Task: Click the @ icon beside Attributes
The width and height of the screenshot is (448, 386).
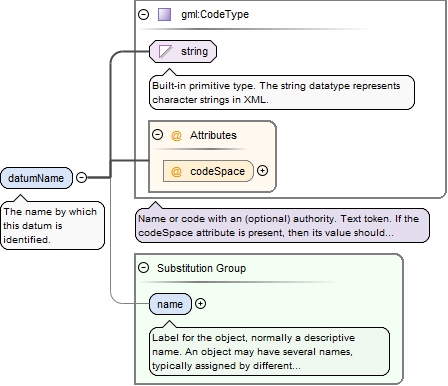Action: tap(176, 136)
